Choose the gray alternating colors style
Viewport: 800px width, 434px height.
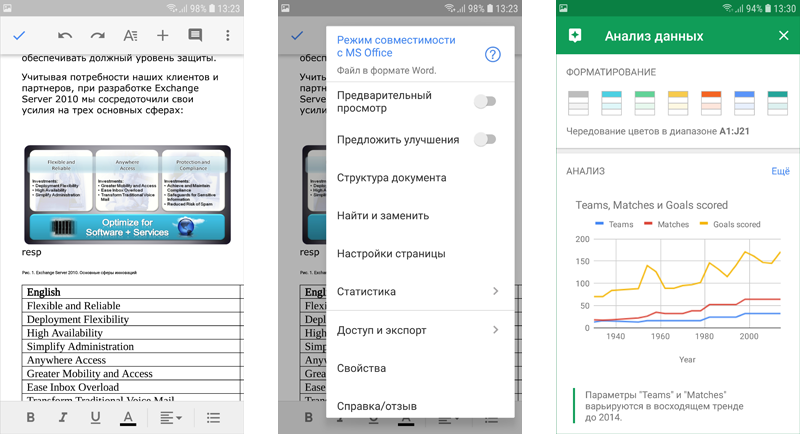(578, 103)
